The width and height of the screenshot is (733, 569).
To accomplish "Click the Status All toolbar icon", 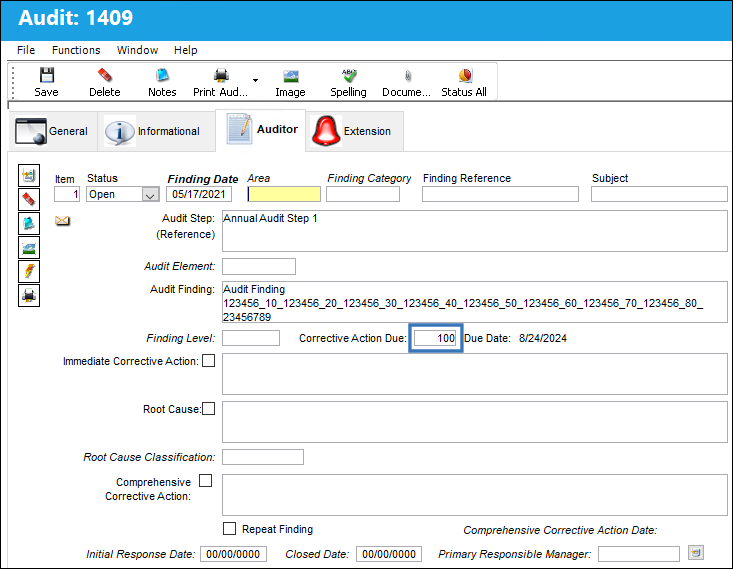I will tap(465, 75).
